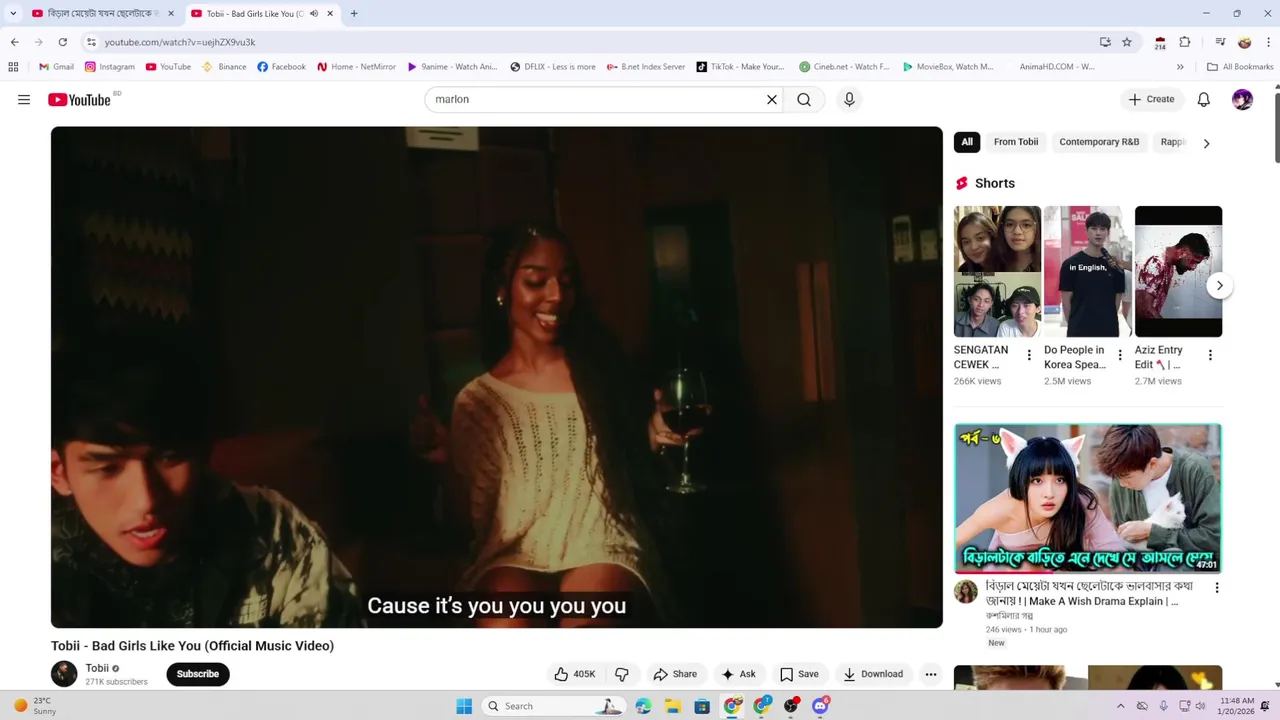The width and height of the screenshot is (1280, 720).
Task: Select the All filter chip
Action: (967, 142)
